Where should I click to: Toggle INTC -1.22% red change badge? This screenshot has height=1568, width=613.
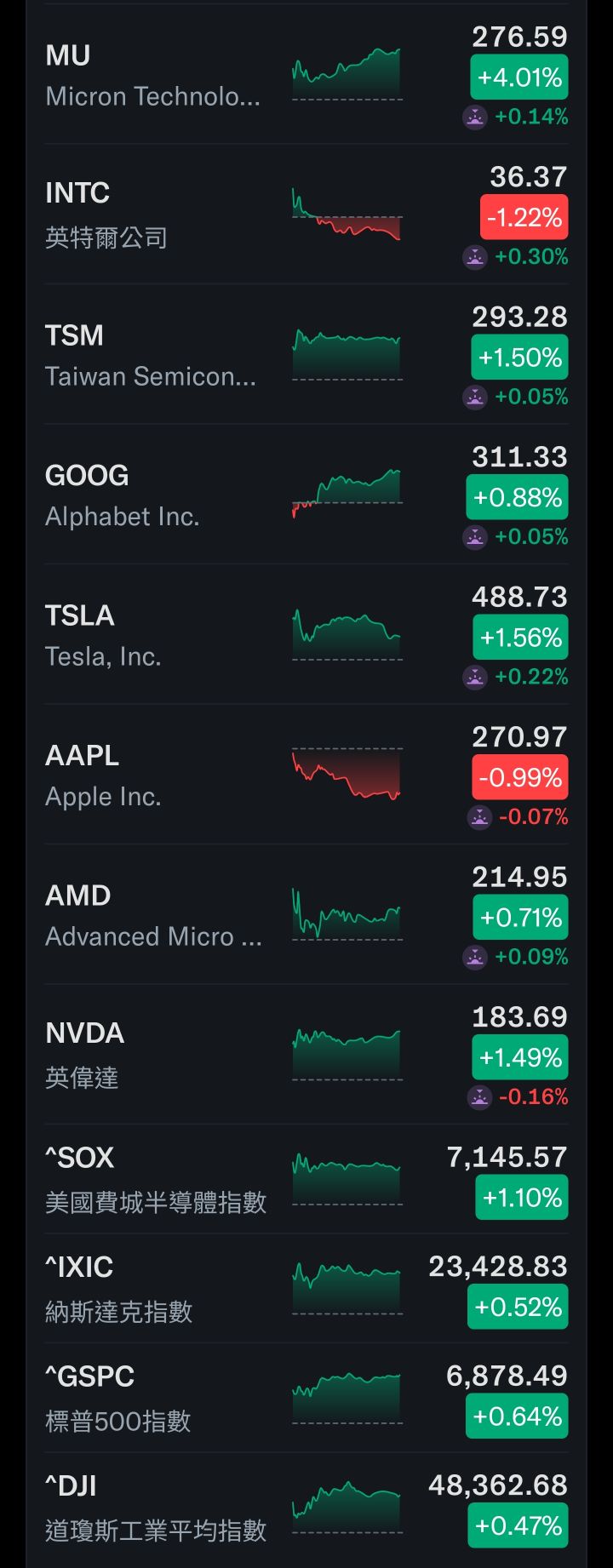click(524, 218)
